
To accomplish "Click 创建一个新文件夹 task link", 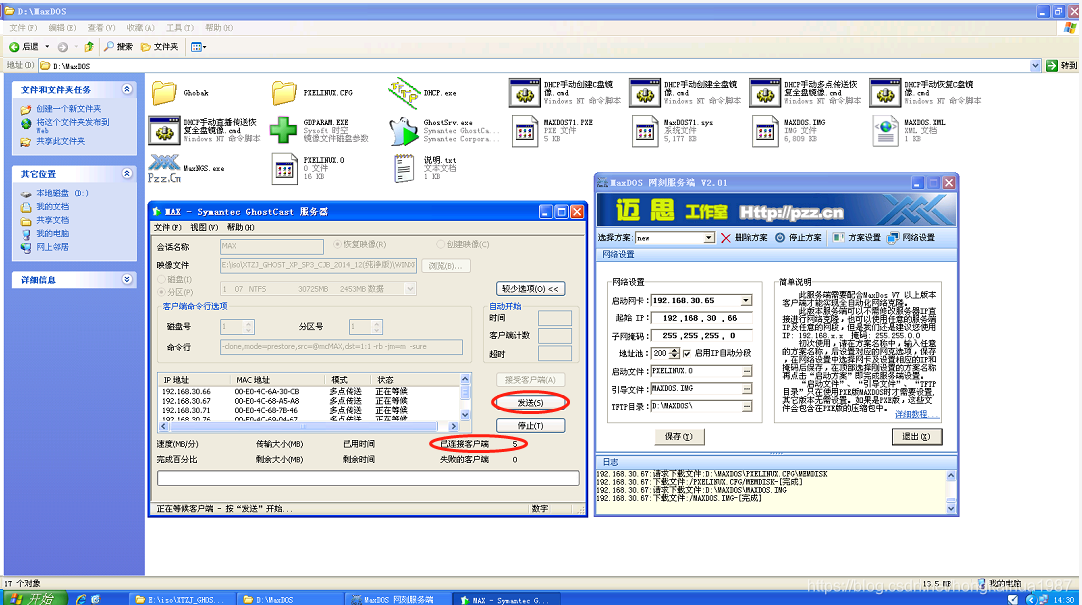I will [68, 108].
